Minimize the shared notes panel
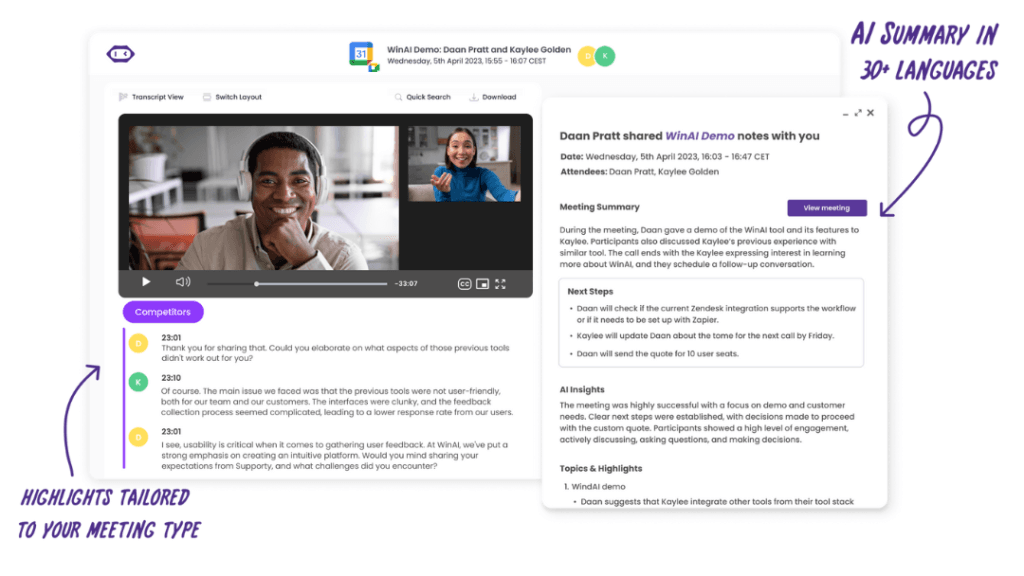The width and height of the screenshot is (1024, 576). coord(846,114)
